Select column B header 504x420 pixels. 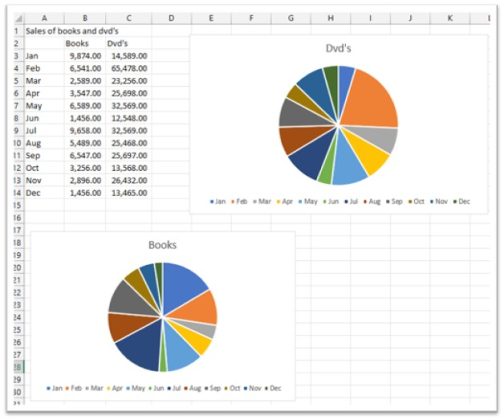[x=85, y=18]
